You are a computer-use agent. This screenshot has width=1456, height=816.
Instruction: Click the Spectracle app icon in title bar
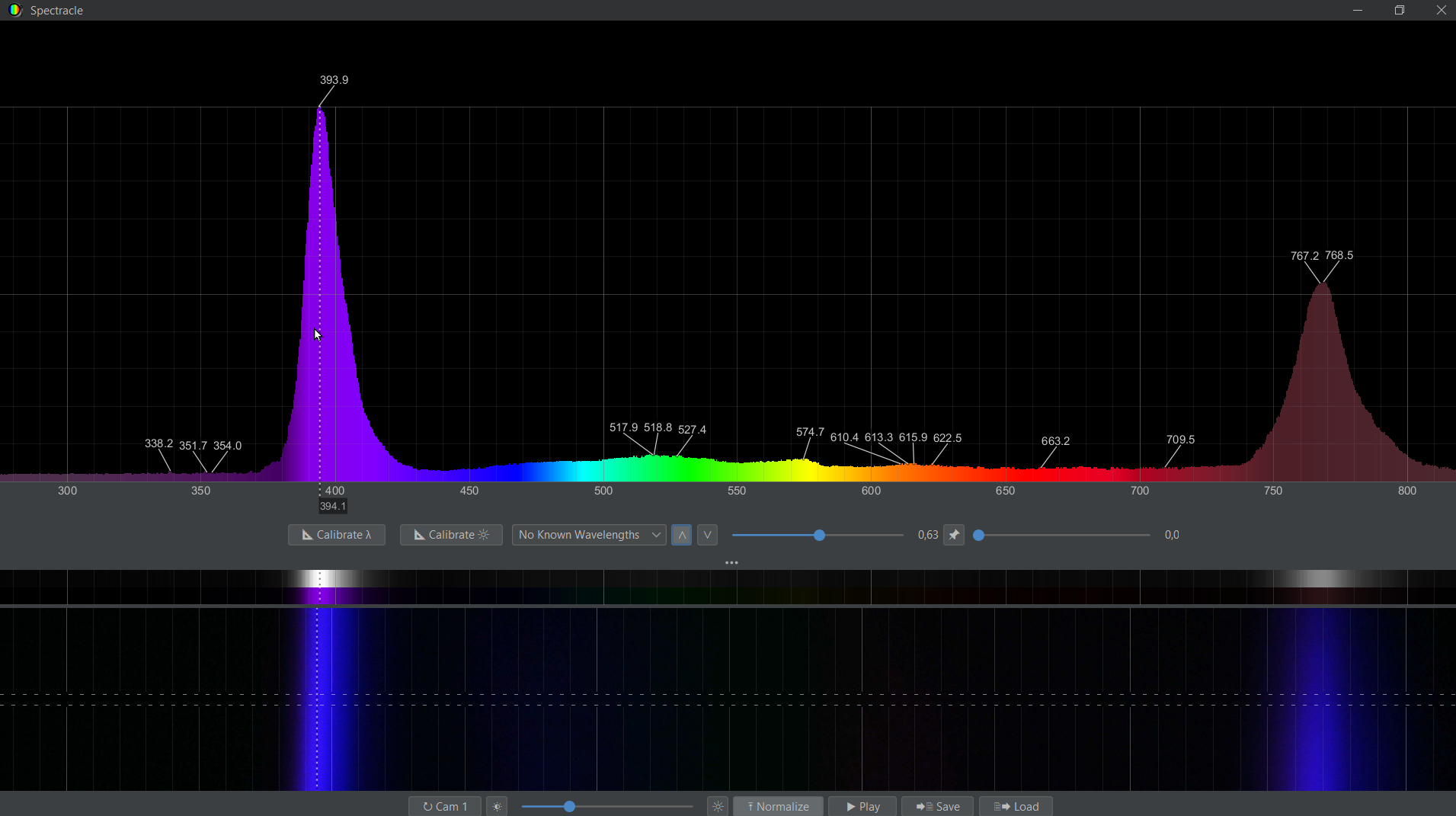tap(14, 10)
